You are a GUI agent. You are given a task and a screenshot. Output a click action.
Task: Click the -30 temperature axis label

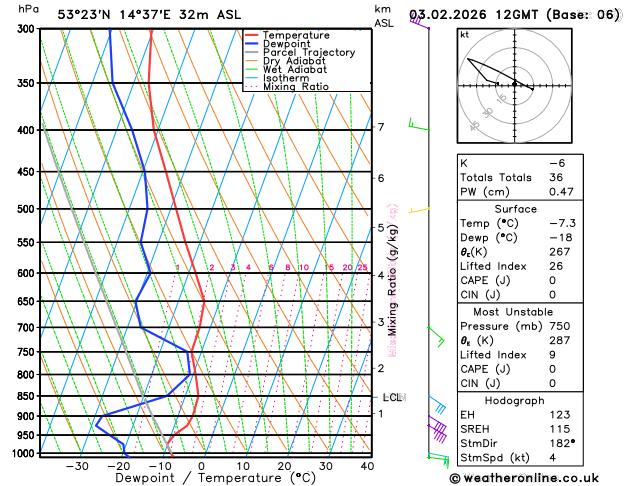77,466
